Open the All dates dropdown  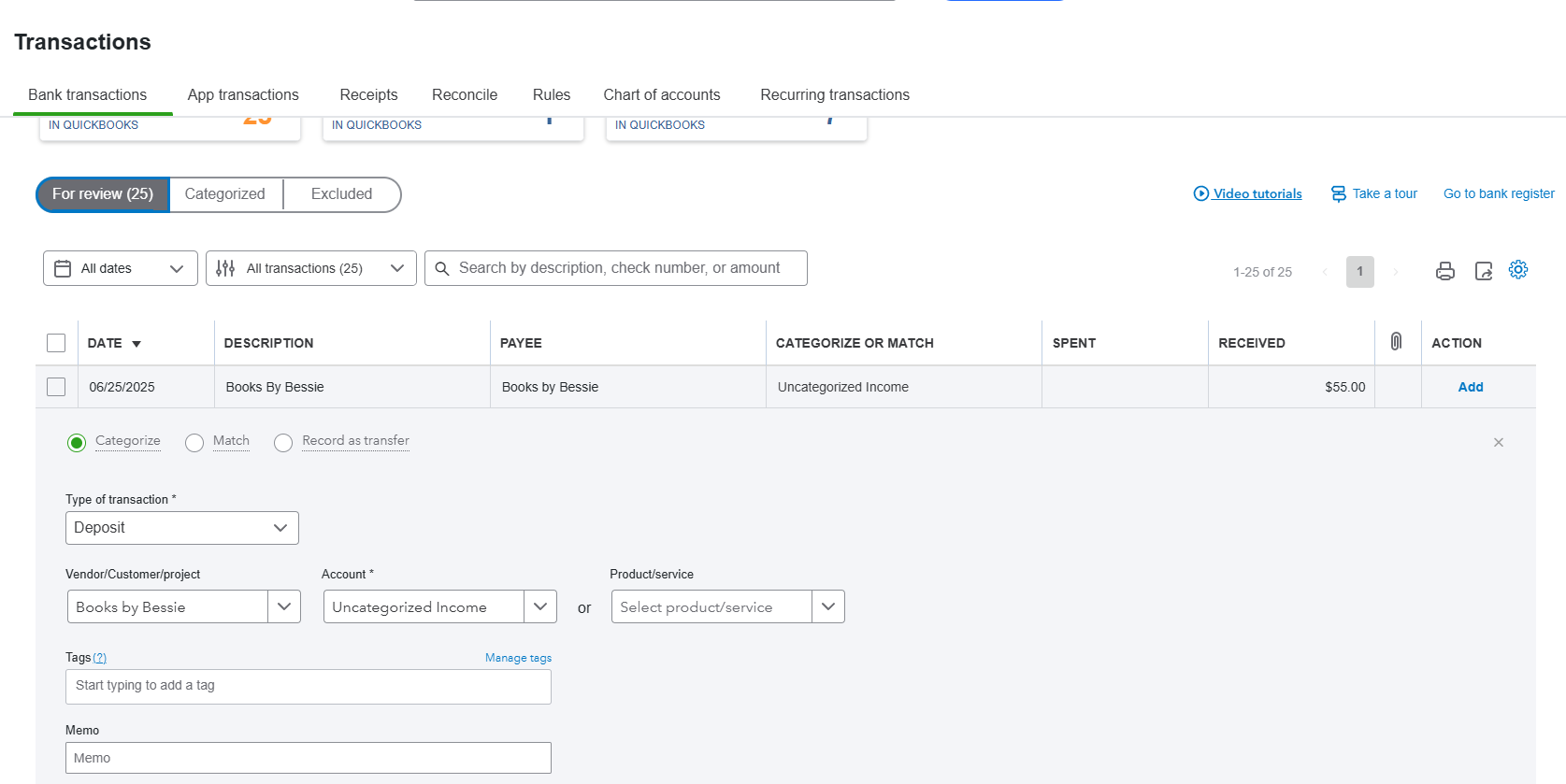click(120, 268)
